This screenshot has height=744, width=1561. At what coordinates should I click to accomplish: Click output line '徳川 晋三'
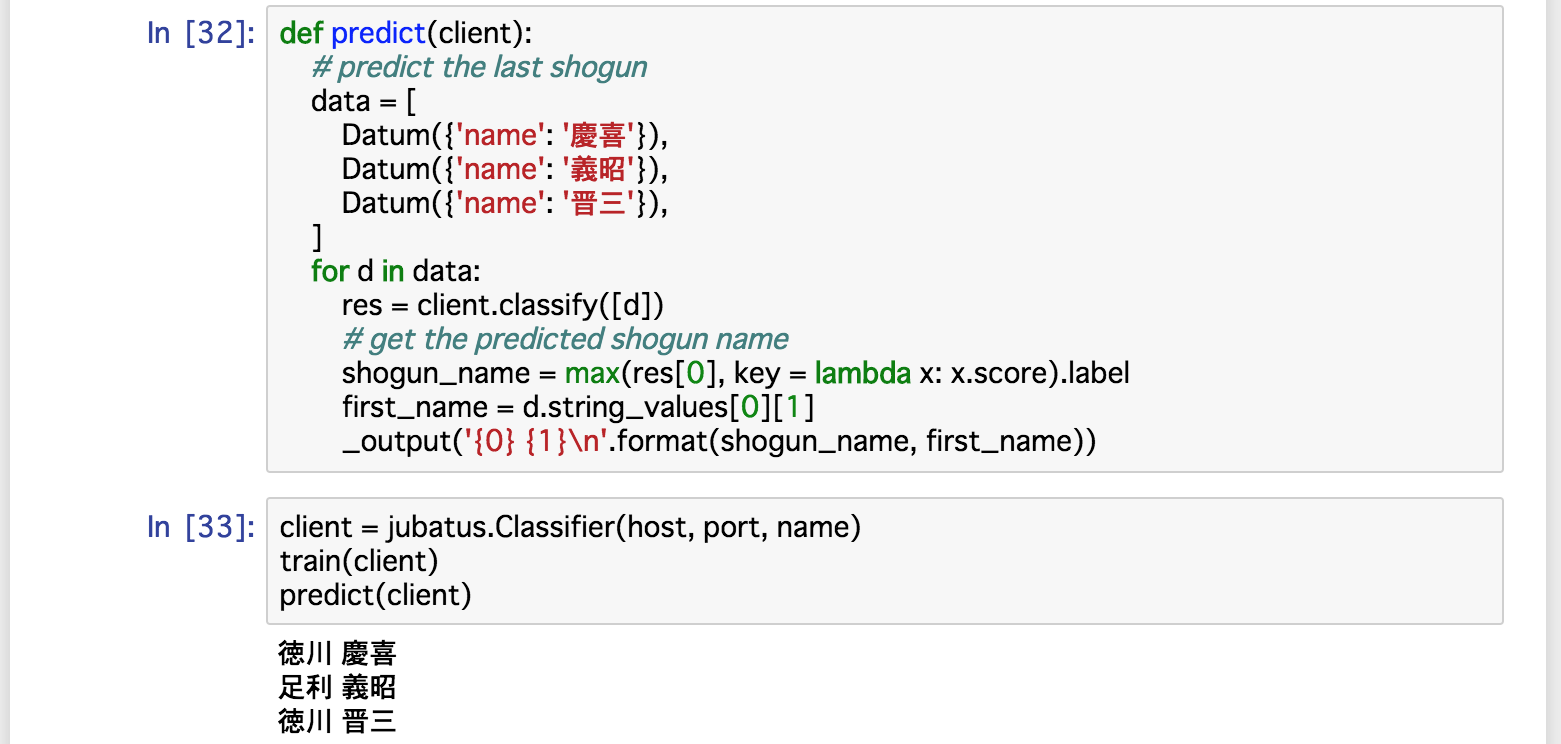click(x=338, y=721)
